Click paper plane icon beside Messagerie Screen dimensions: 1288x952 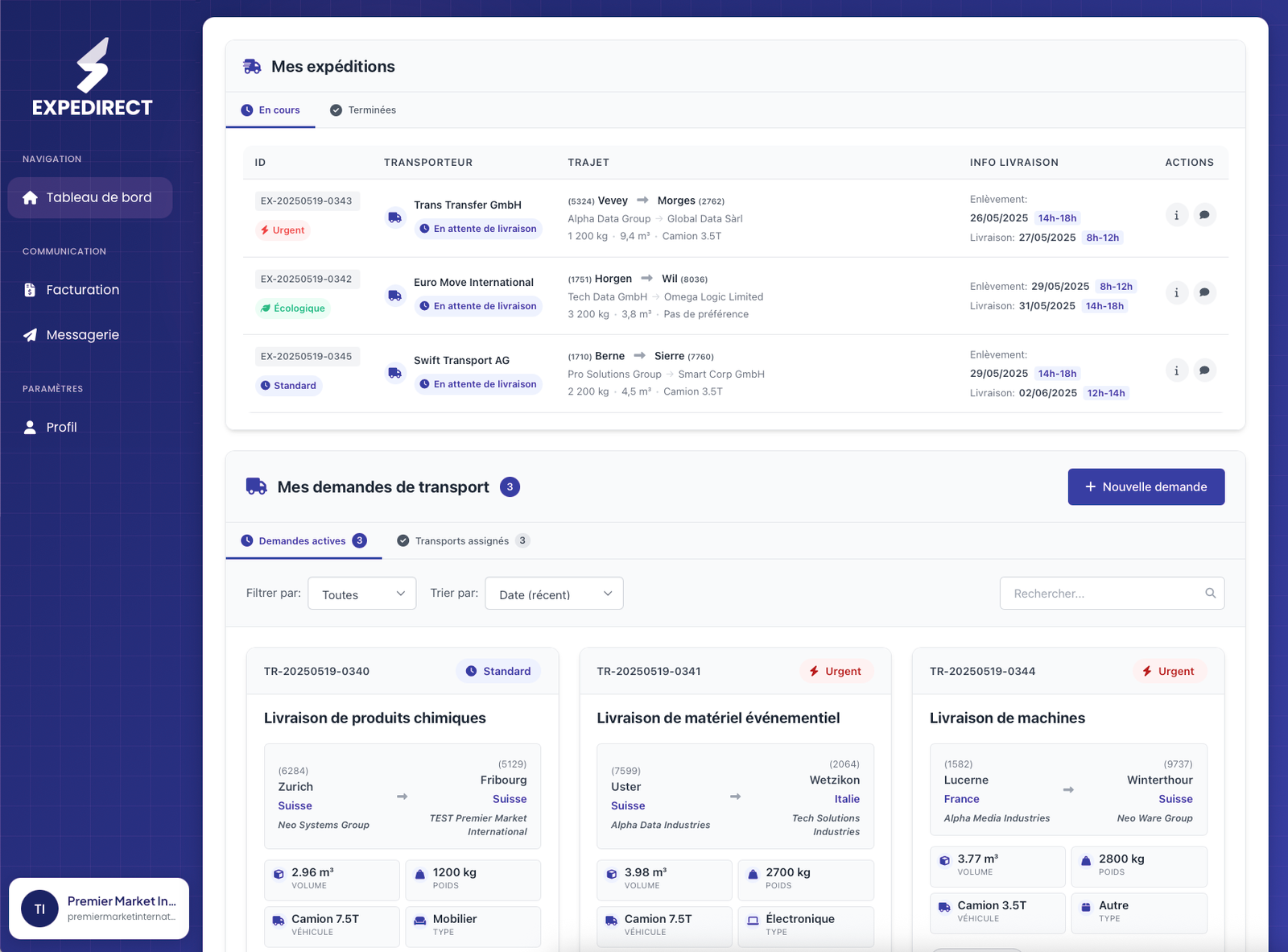(30, 335)
